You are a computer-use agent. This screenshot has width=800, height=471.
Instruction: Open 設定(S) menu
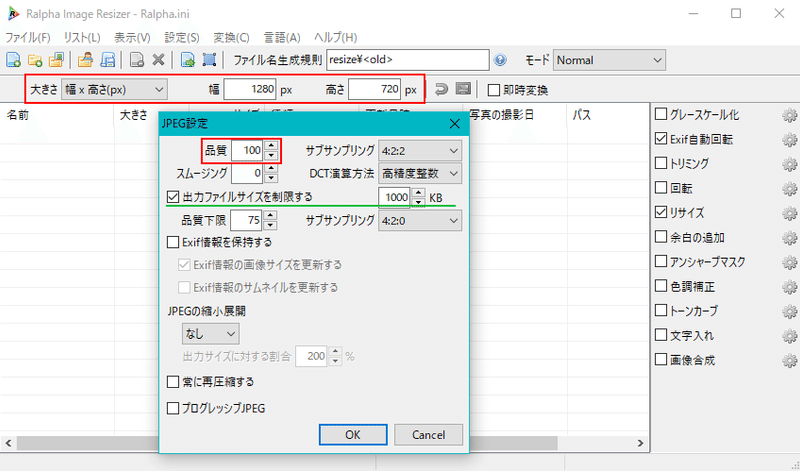tap(182, 38)
